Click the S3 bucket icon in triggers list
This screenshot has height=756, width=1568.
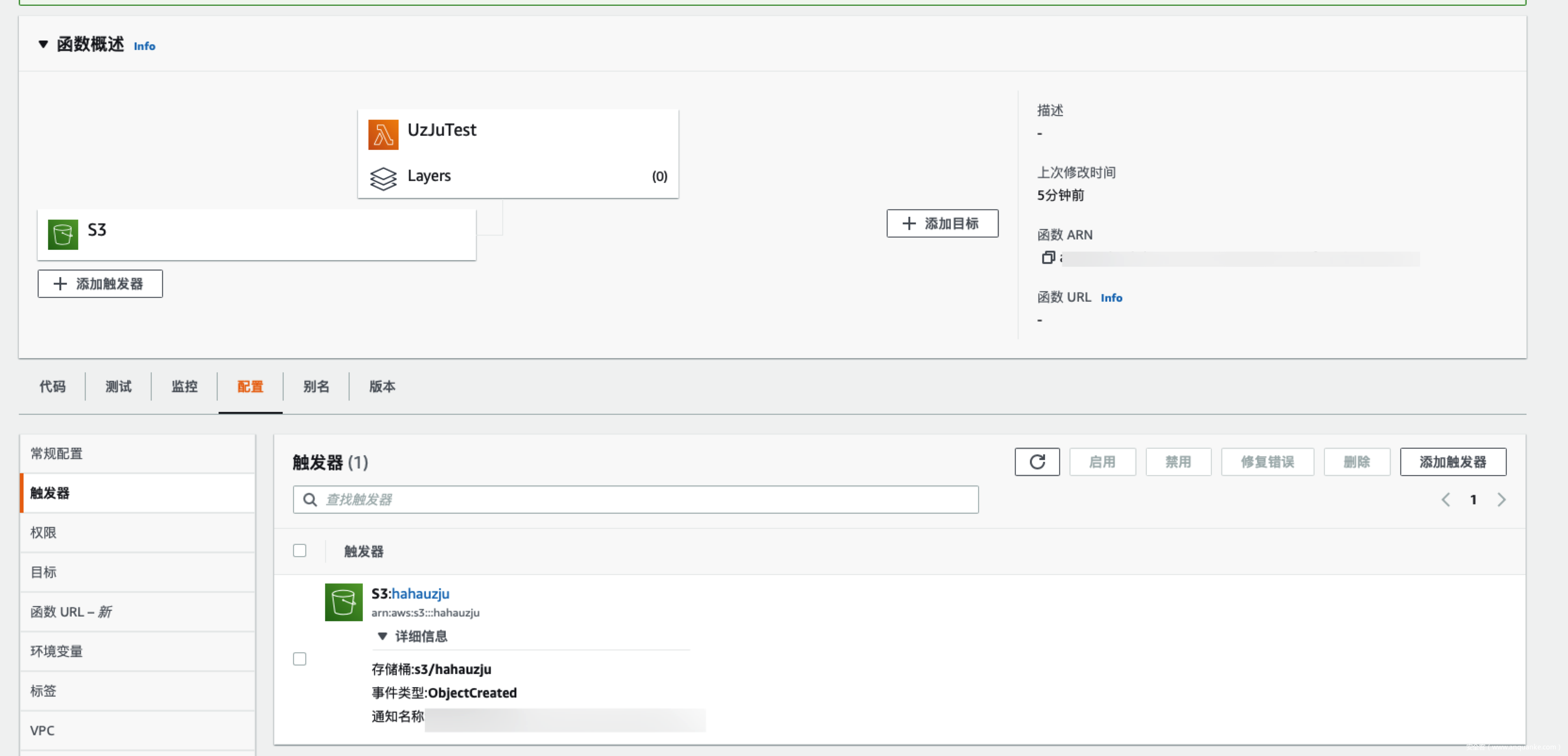click(343, 602)
